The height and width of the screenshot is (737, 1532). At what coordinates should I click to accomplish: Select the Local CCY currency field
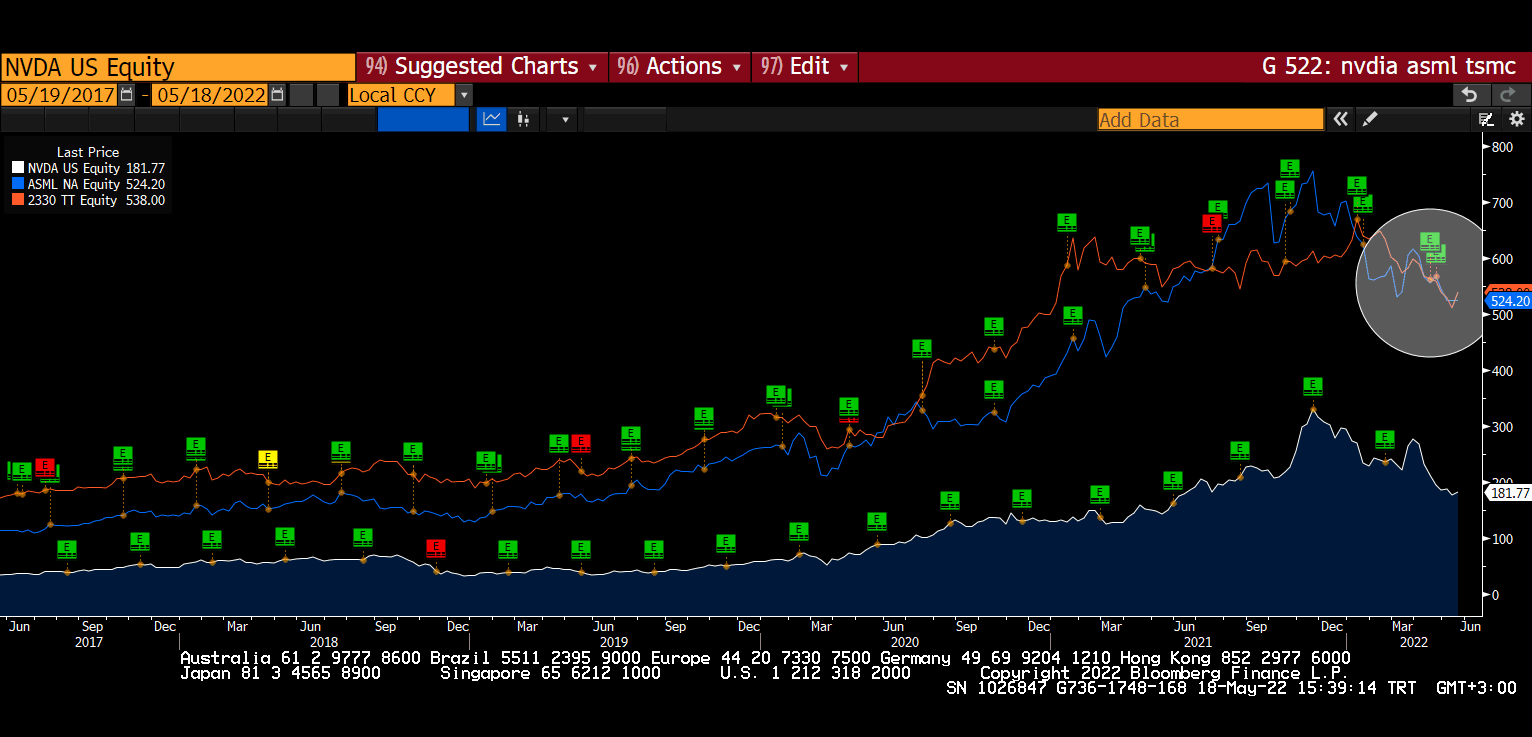point(401,95)
